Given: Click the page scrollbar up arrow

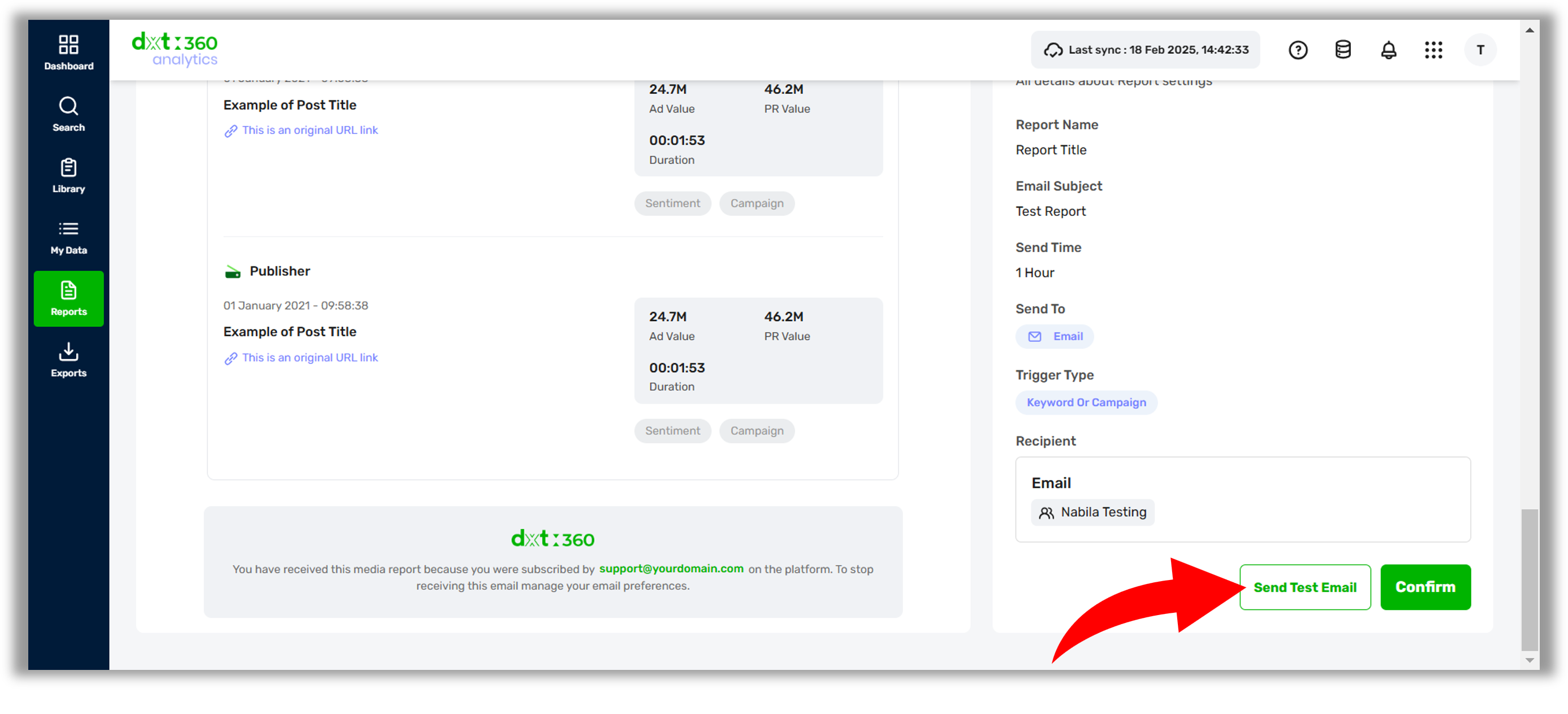Looking at the screenshot, I should coord(1529,30).
